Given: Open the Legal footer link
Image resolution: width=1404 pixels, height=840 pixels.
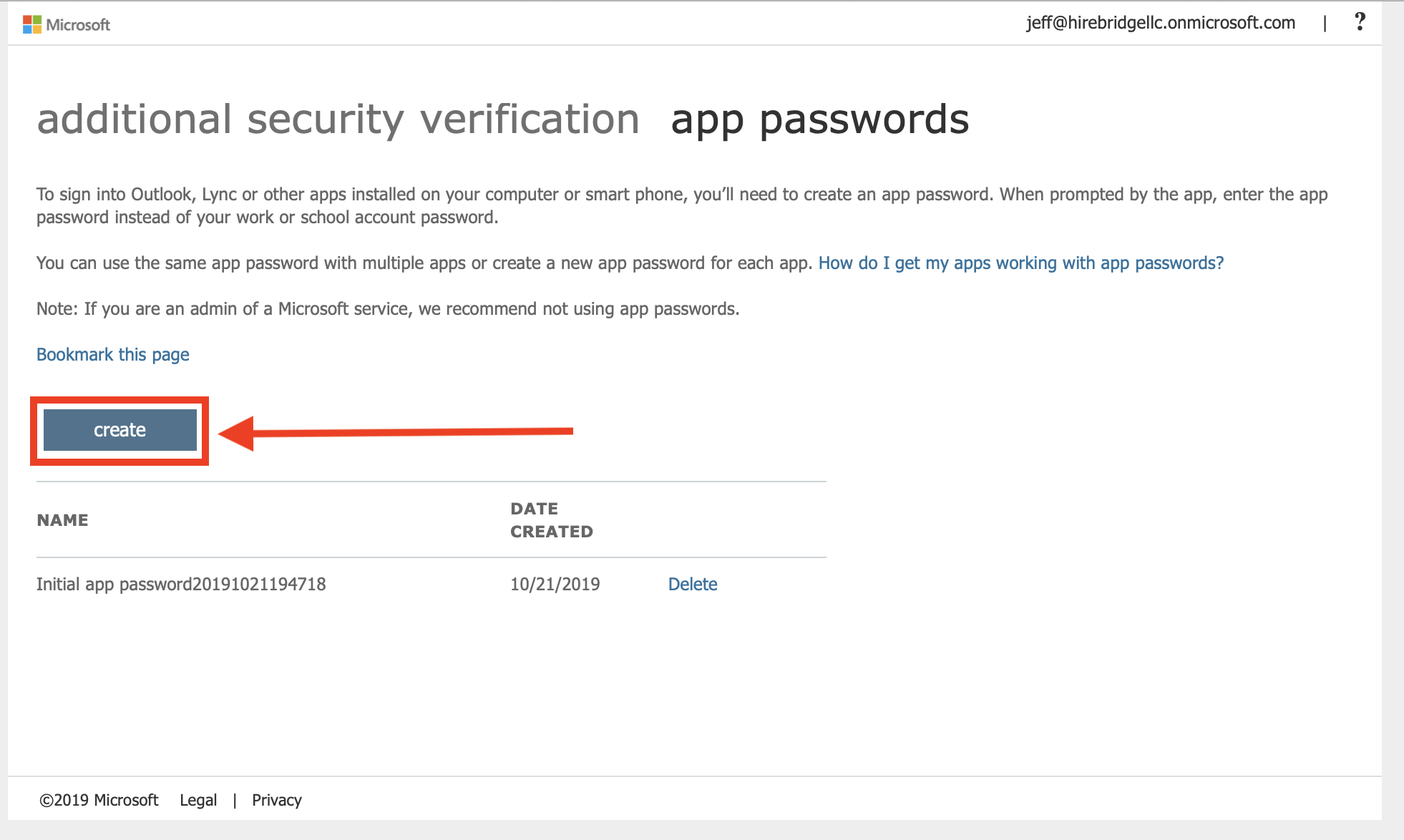Looking at the screenshot, I should pos(198,800).
